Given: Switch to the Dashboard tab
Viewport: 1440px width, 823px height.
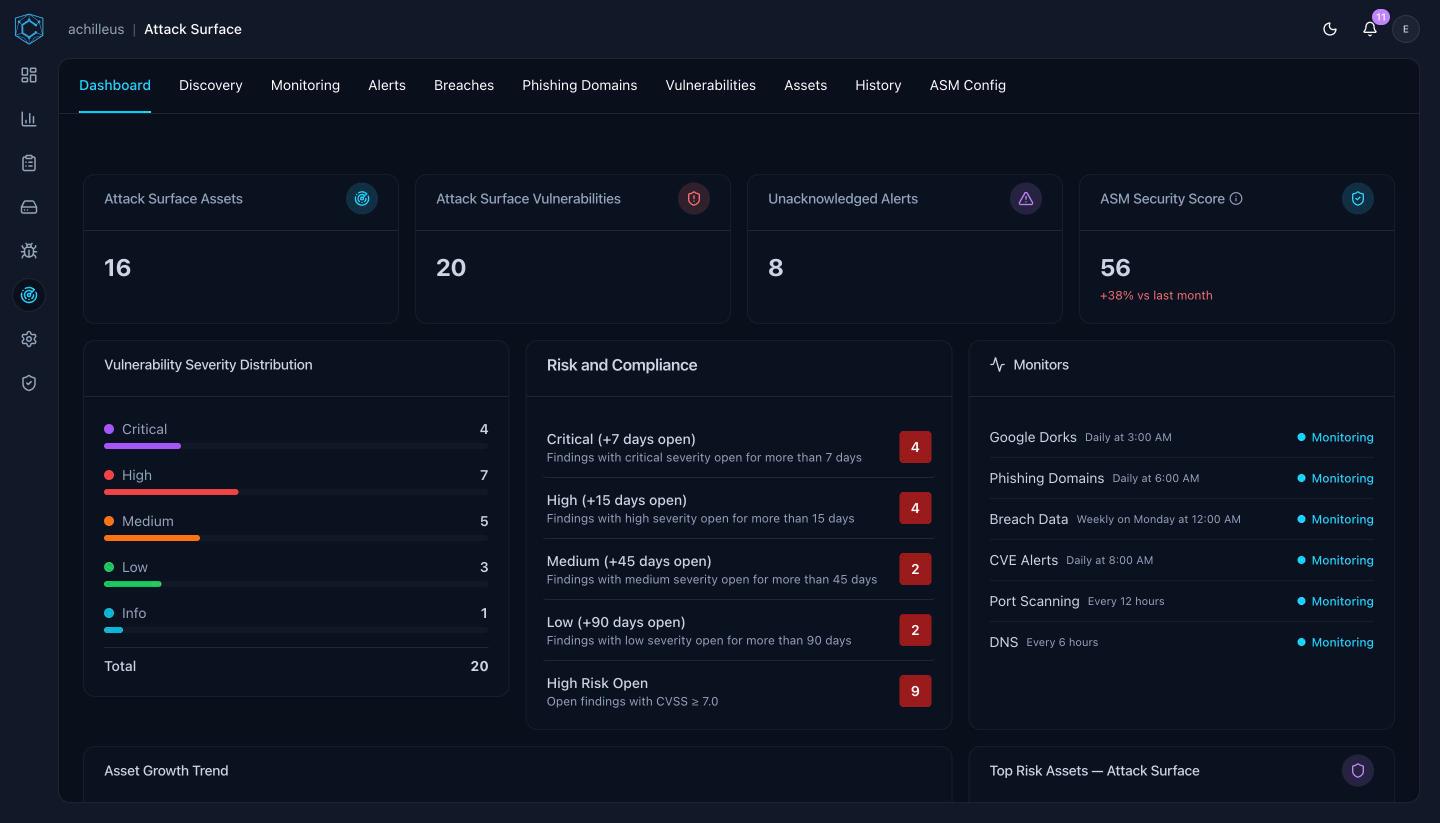Looking at the screenshot, I should pyautogui.click(x=115, y=85).
